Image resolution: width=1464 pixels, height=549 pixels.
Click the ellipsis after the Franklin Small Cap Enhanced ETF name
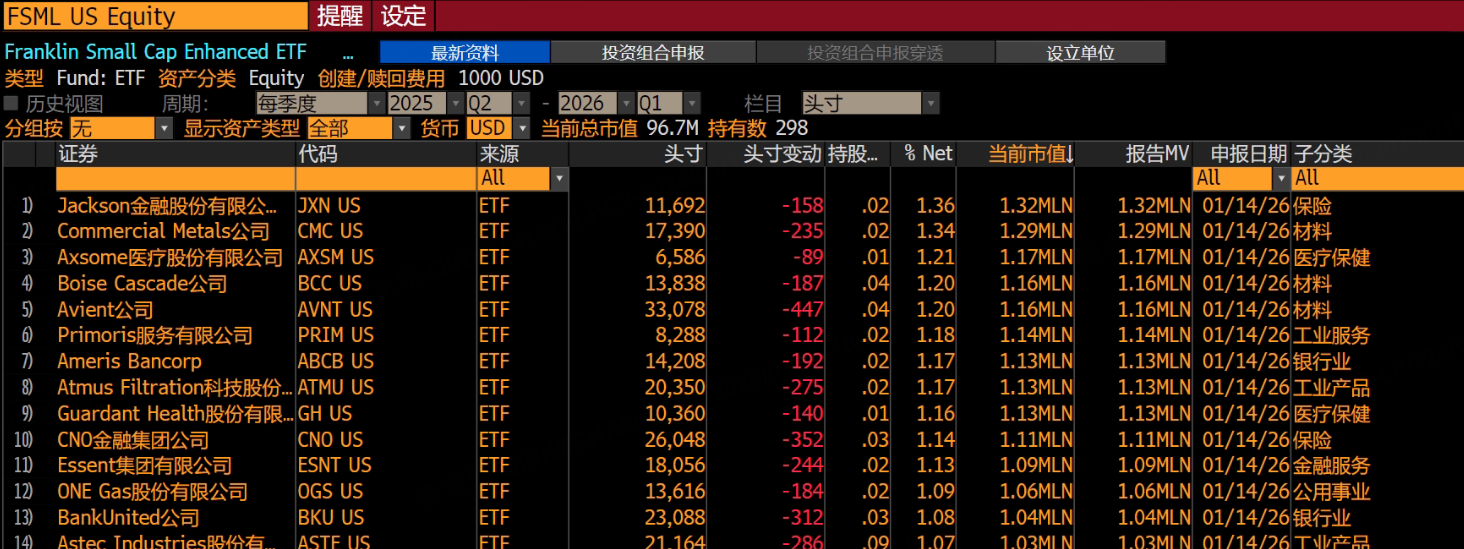tap(347, 53)
